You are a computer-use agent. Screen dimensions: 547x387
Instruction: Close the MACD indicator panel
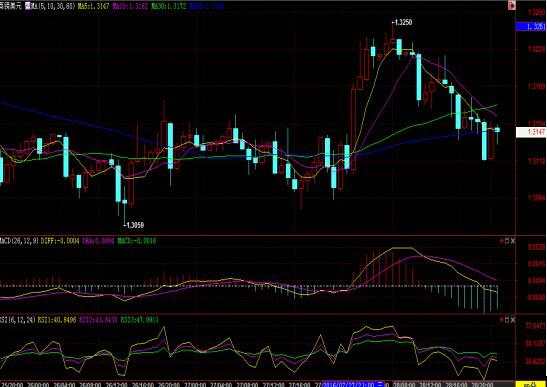[513, 241]
